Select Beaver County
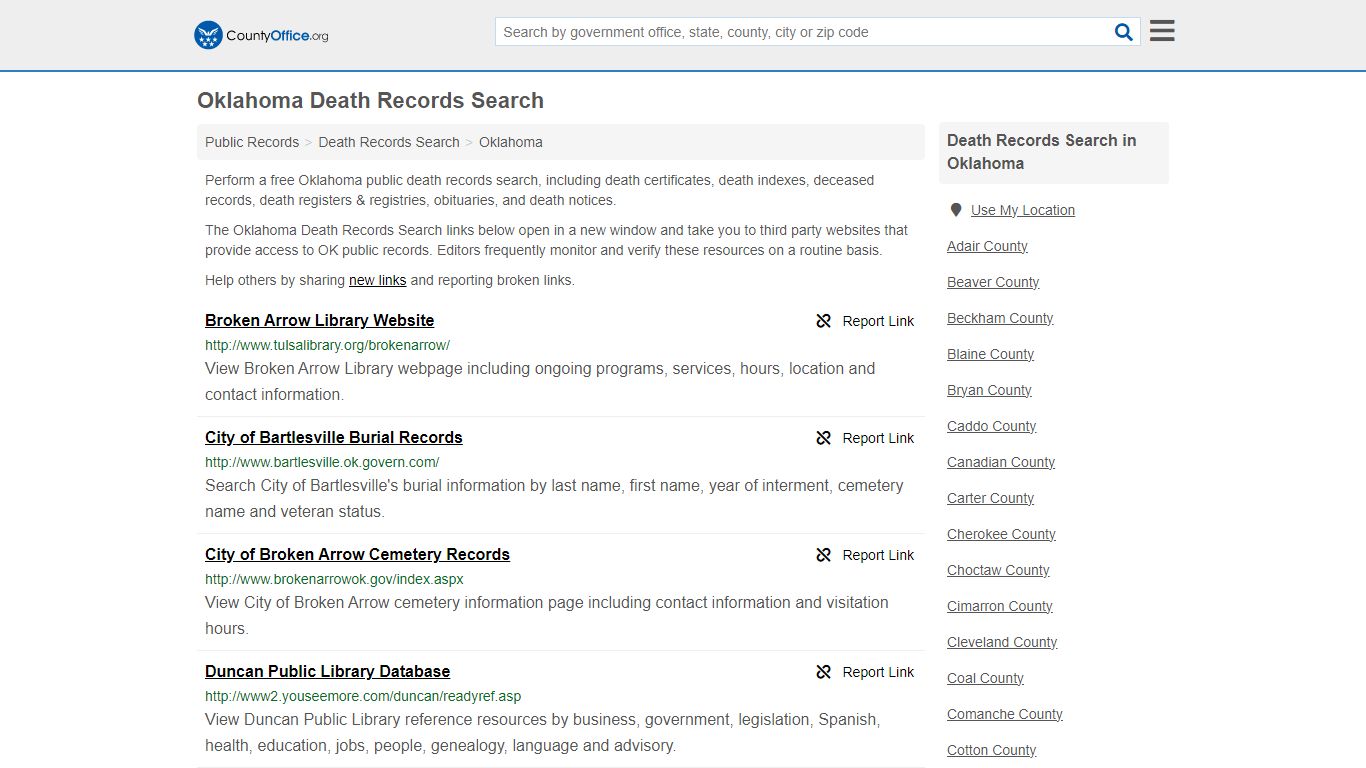 [x=993, y=282]
